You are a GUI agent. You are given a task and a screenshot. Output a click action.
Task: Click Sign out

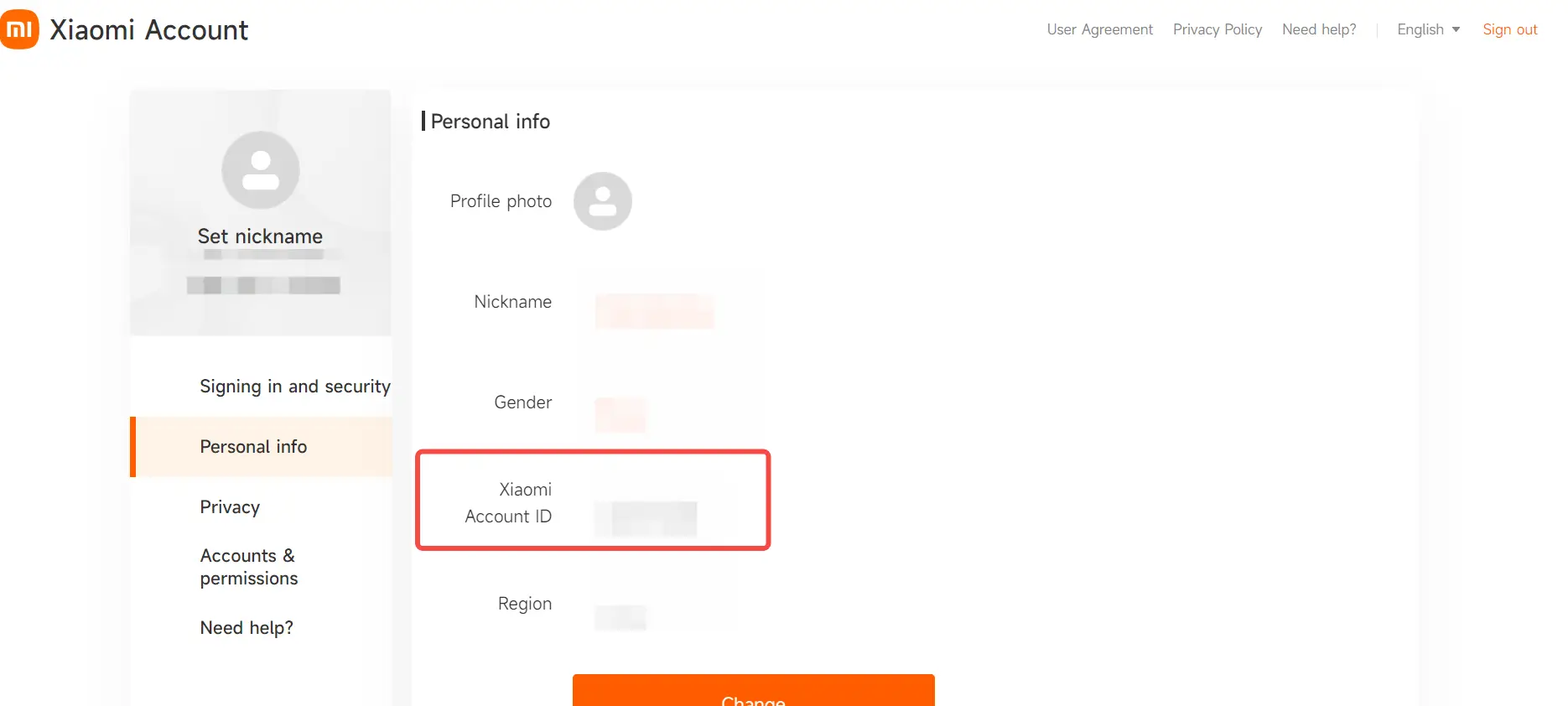pos(1509,29)
